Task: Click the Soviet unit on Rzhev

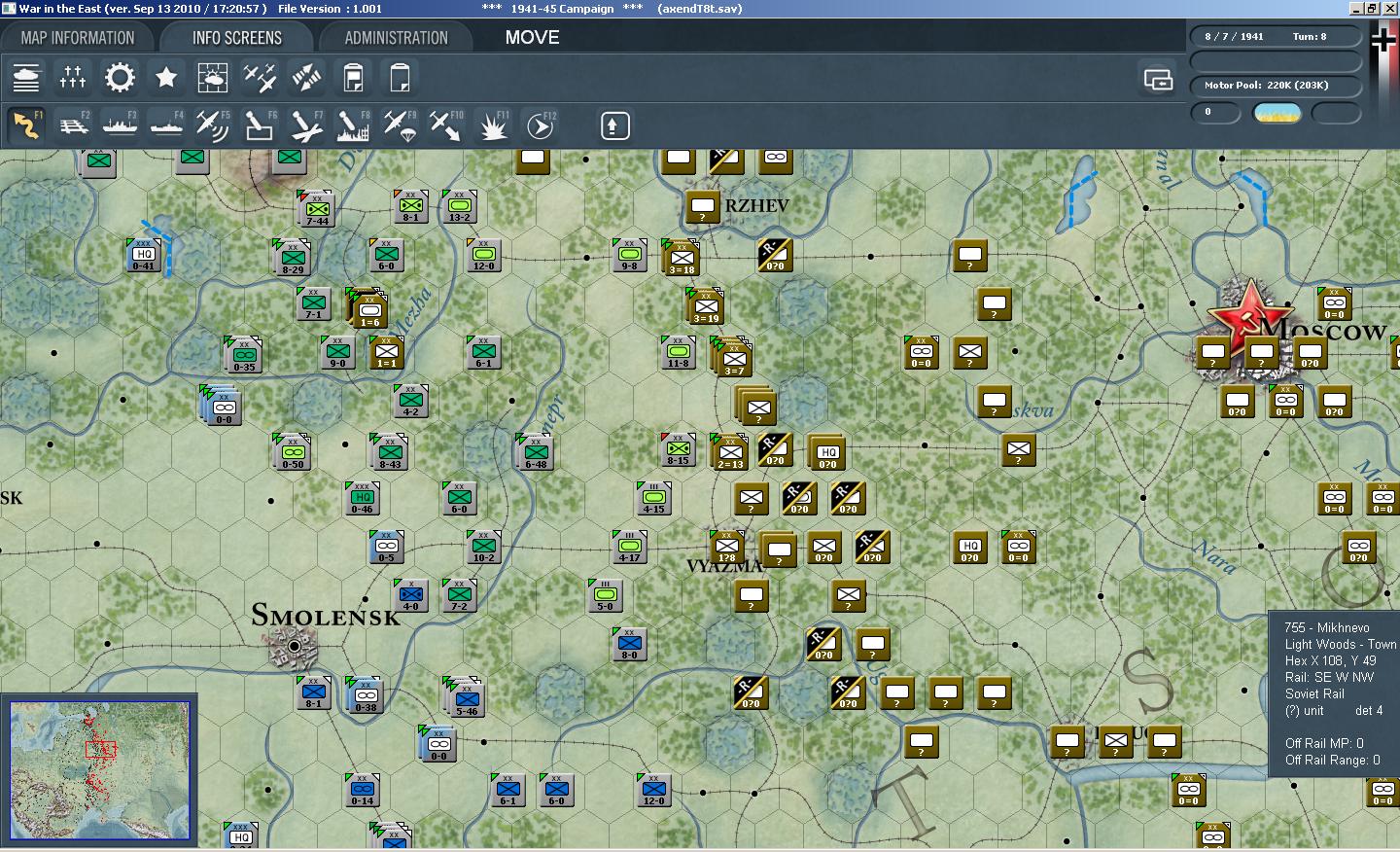Action: click(702, 206)
